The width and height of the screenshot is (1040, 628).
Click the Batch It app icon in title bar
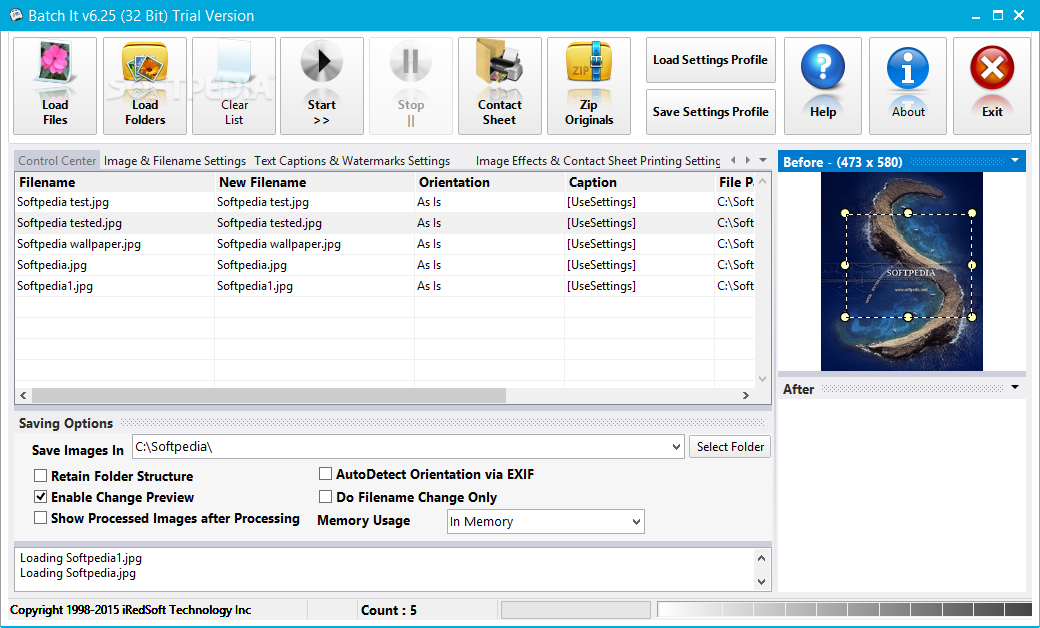16,15
